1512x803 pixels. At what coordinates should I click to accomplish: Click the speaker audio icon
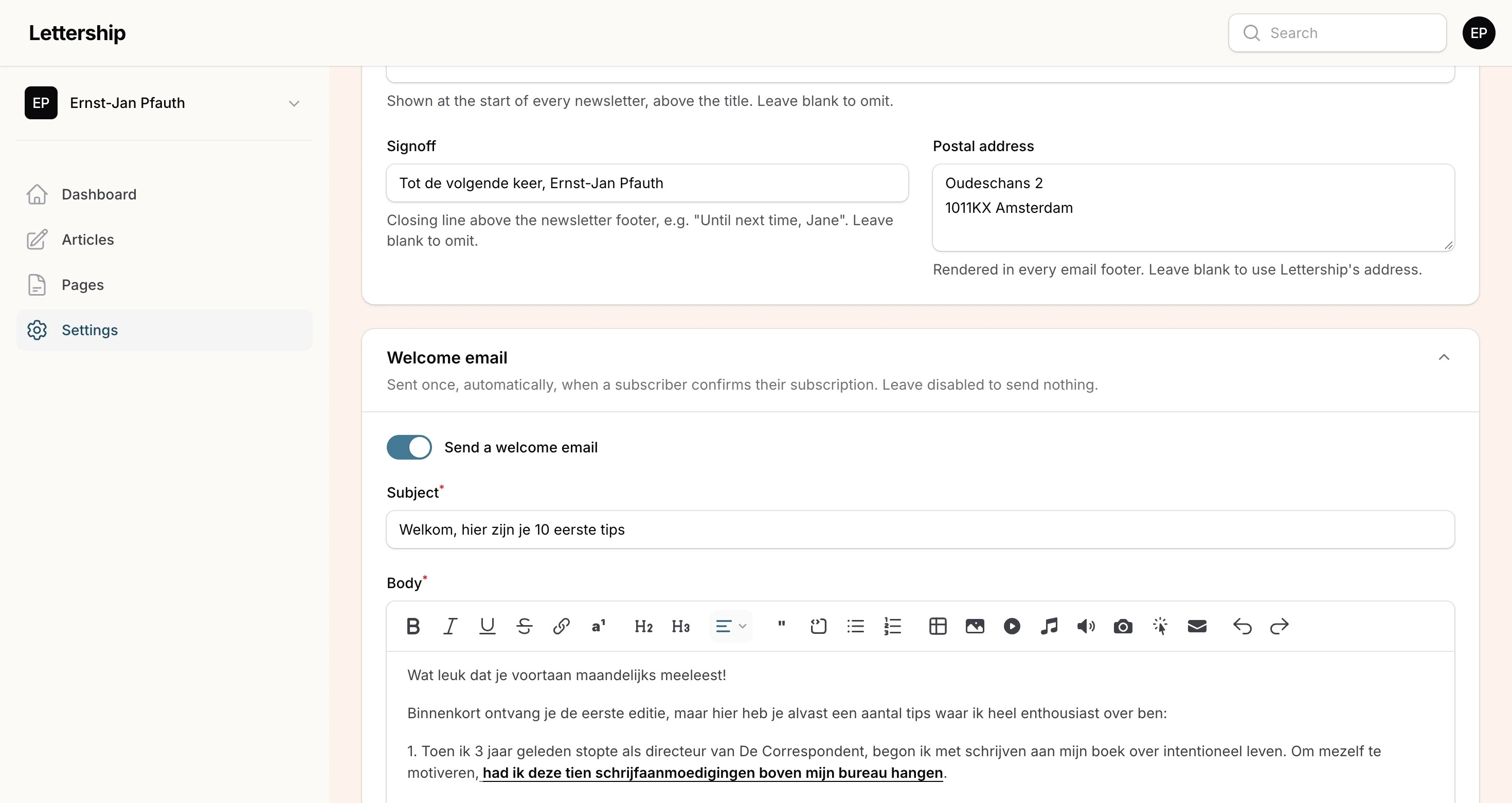click(x=1086, y=626)
